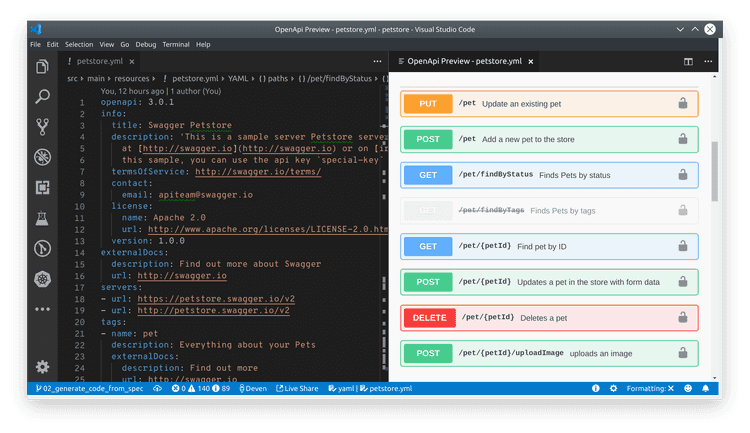Open the Extensions view in activity bar
750x433 pixels.
coord(43,187)
